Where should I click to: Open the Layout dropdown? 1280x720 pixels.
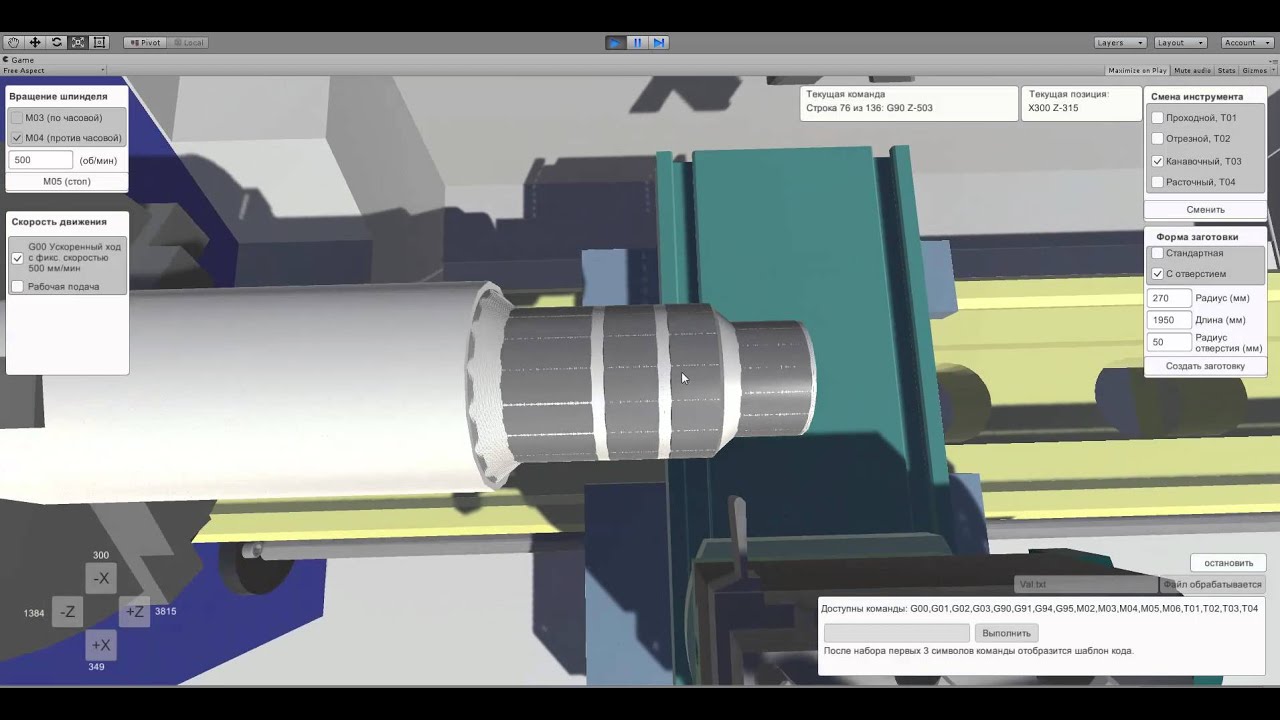coord(1180,43)
